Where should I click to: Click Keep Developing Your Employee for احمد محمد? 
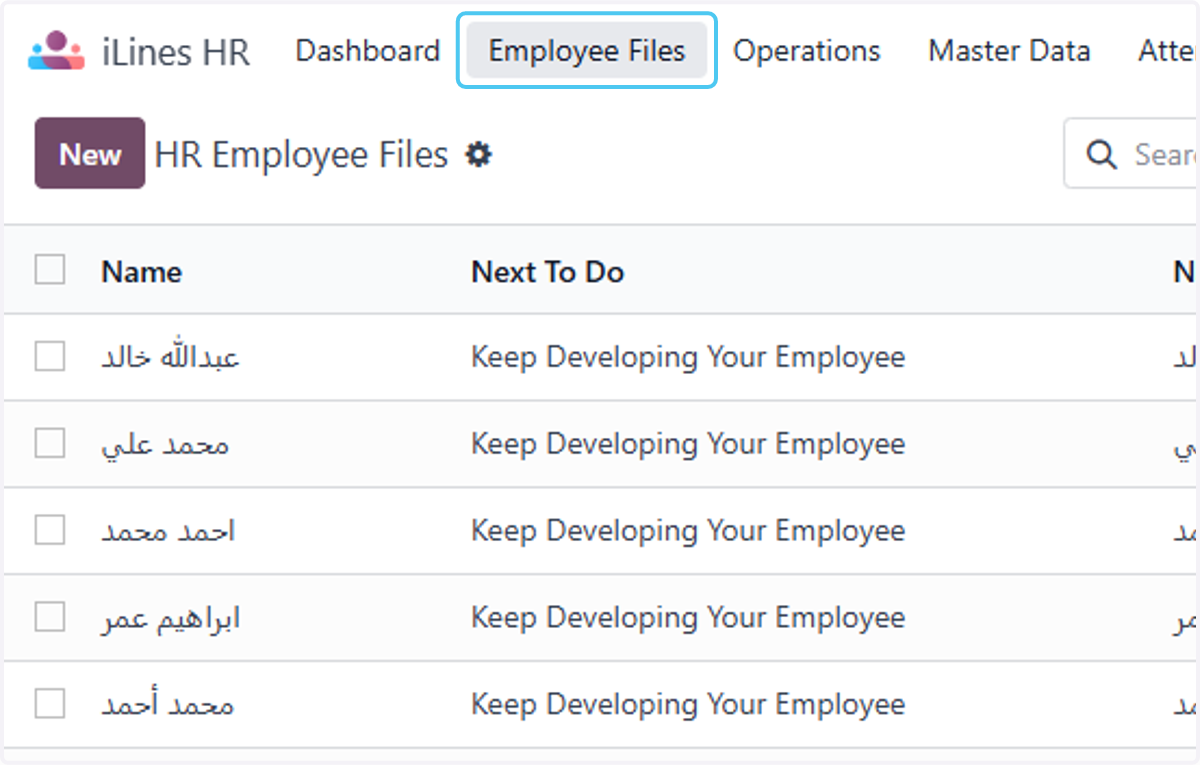pyautogui.click(x=688, y=531)
